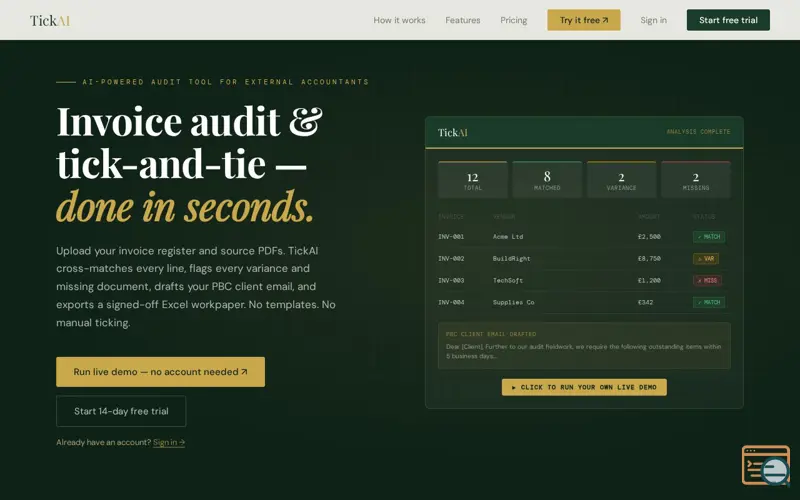This screenshot has height=500, width=800.
Task: Click to run your own live demo
Action: point(584,387)
